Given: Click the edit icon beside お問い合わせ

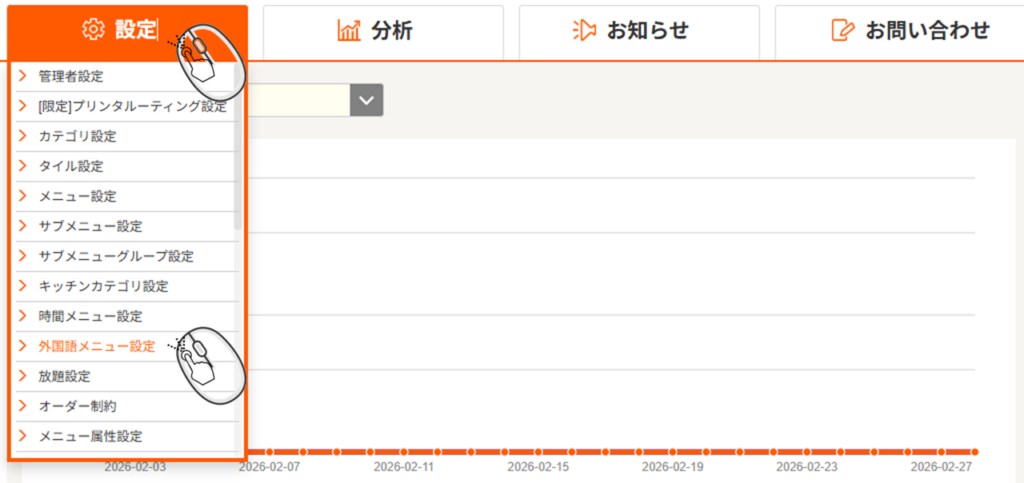Looking at the screenshot, I should coord(843,31).
